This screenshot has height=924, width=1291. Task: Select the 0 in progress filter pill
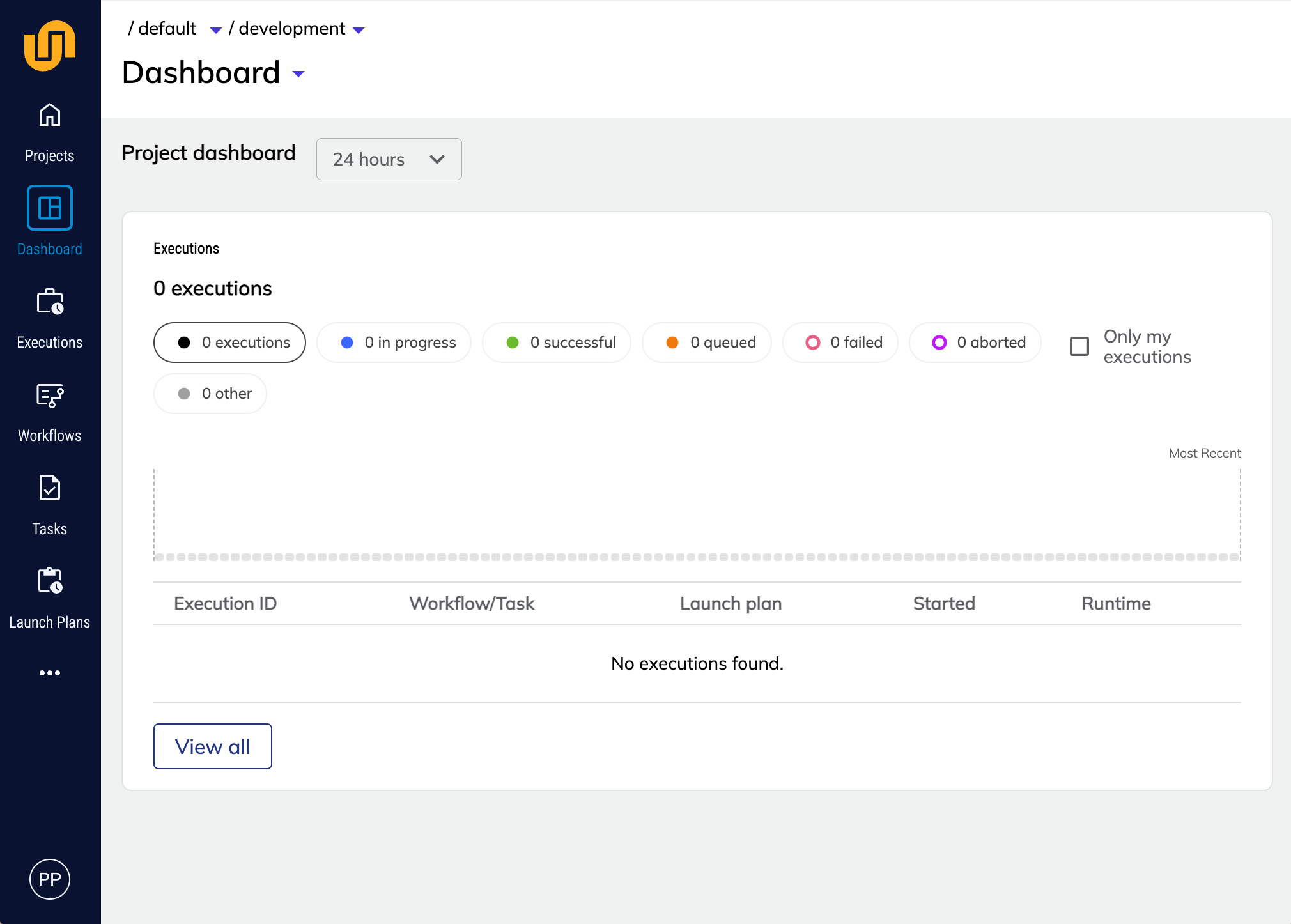click(398, 342)
